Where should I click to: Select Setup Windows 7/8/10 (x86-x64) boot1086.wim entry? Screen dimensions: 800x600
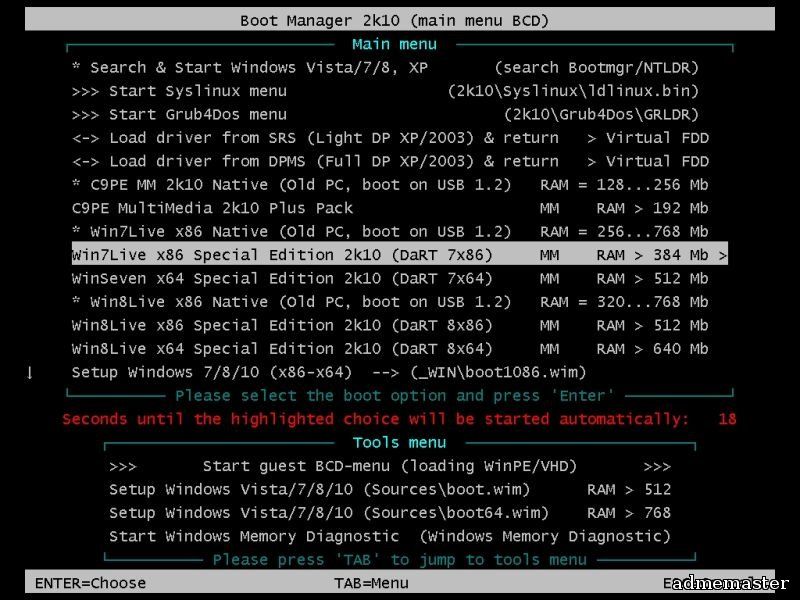pyautogui.click(x=329, y=373)
